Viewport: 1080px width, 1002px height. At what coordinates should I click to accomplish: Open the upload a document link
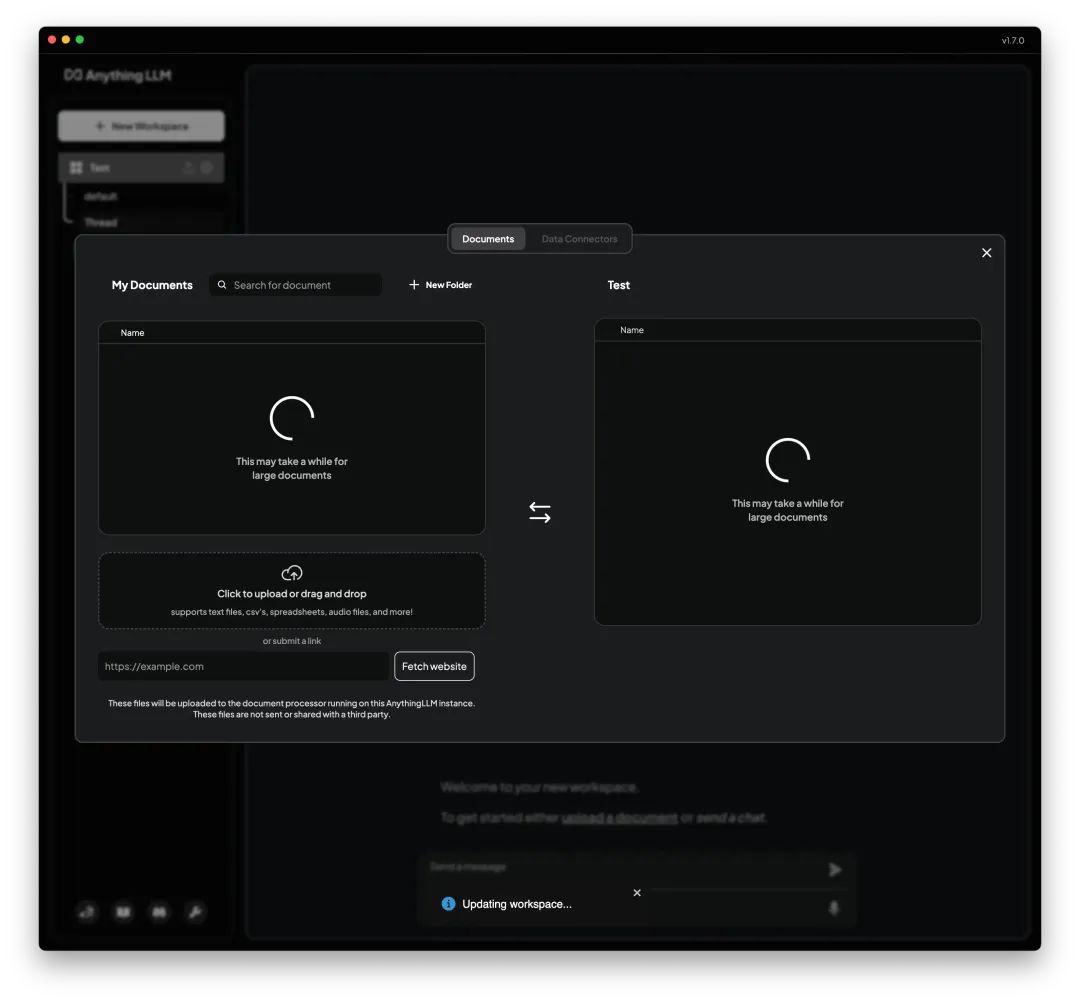pyautogui.click(x=619, y=817)
